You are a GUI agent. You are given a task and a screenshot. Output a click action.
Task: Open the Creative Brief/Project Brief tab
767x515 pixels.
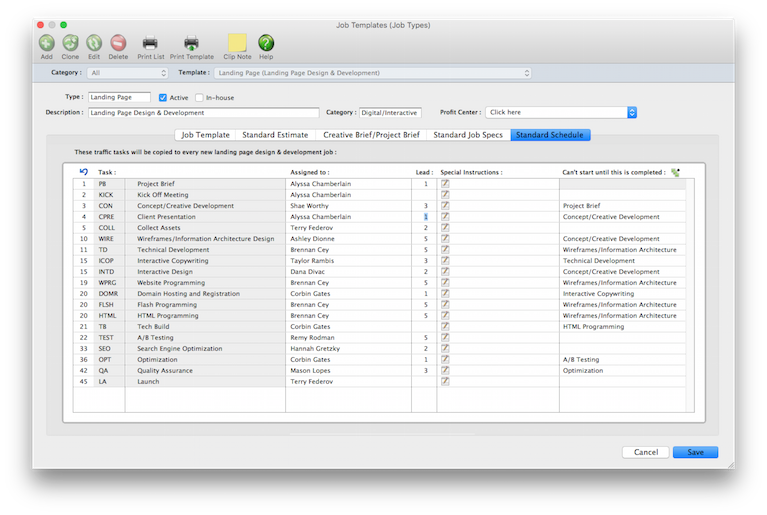pyautogui.click(x=371, y=134)
